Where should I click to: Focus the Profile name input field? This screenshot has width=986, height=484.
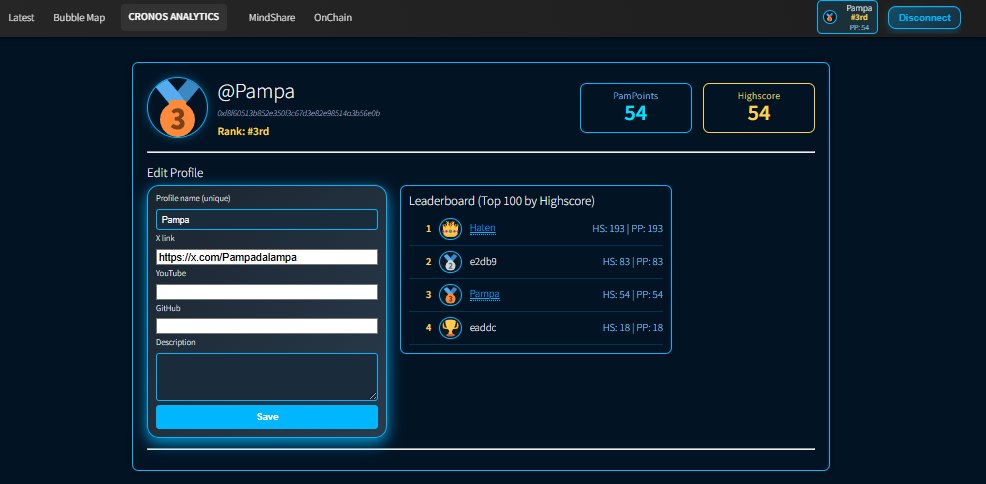(x=267, y=219)
